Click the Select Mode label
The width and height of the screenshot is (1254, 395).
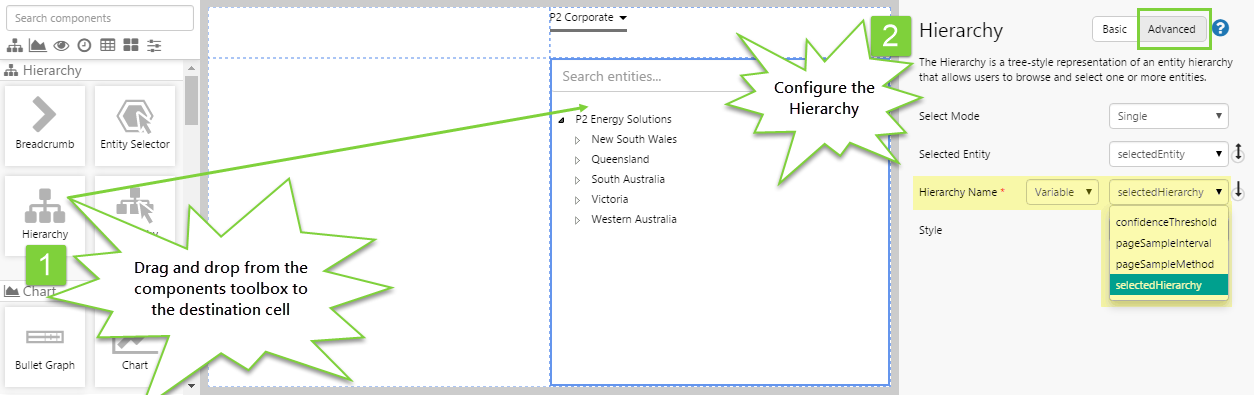pyautogui.click(x=949, y=116)
